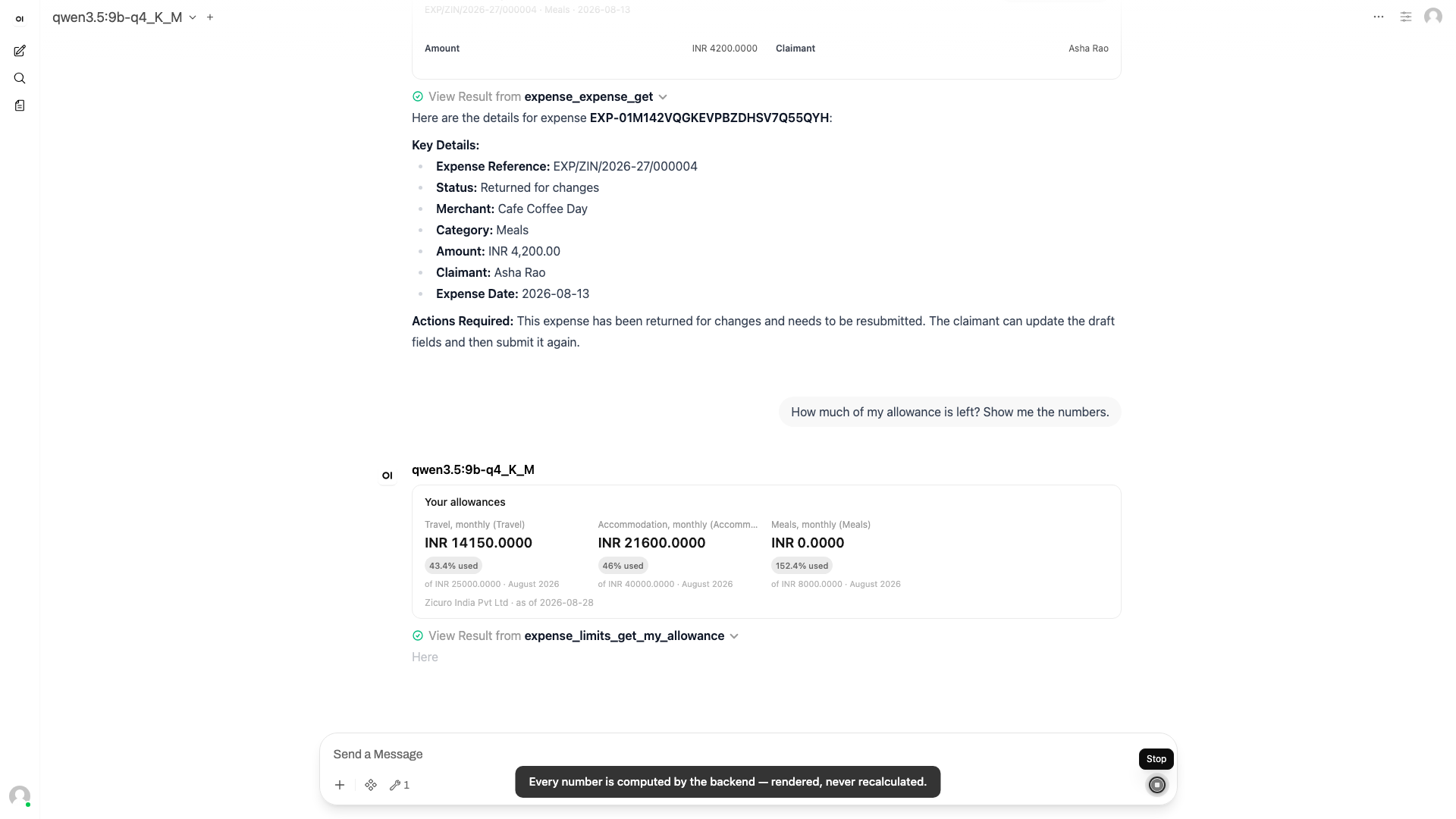Open the notes icon in sidebar
1456x819 pixels.
(x=20, y=105)
